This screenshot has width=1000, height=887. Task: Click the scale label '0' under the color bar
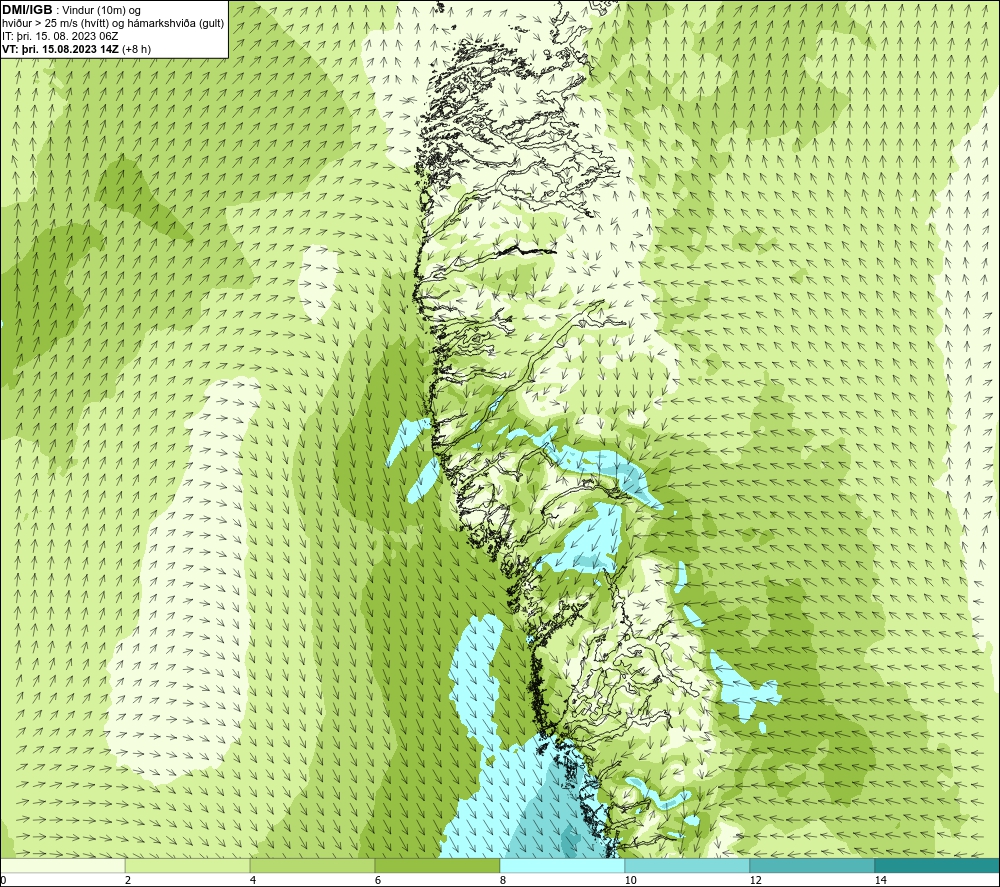click(x=3, y=880)
